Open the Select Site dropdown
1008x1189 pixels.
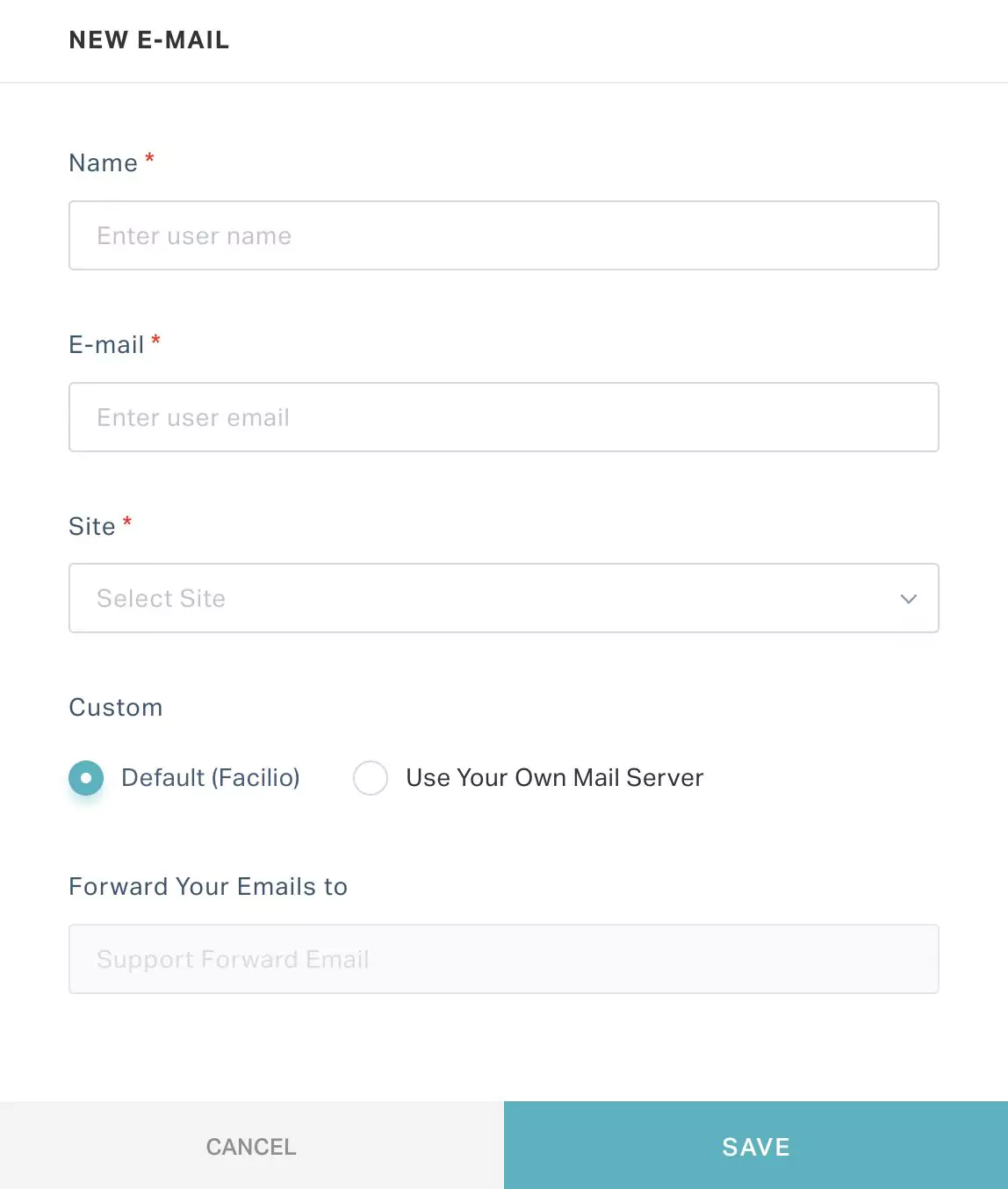[x=504, y=598]
